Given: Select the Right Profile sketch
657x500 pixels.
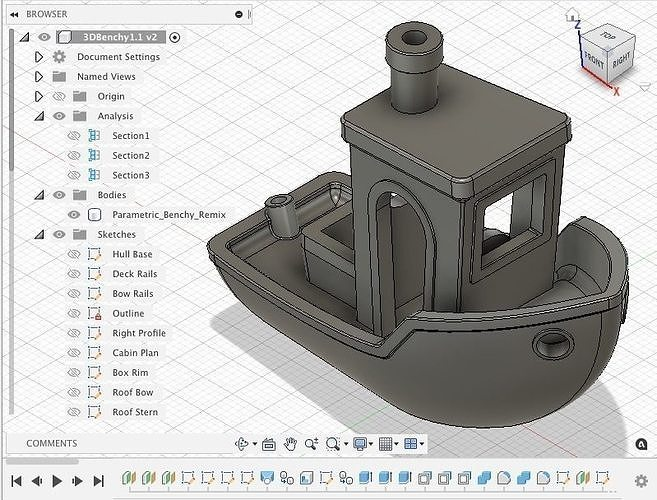Looking at the screenshot, I should tap(139, 333).
